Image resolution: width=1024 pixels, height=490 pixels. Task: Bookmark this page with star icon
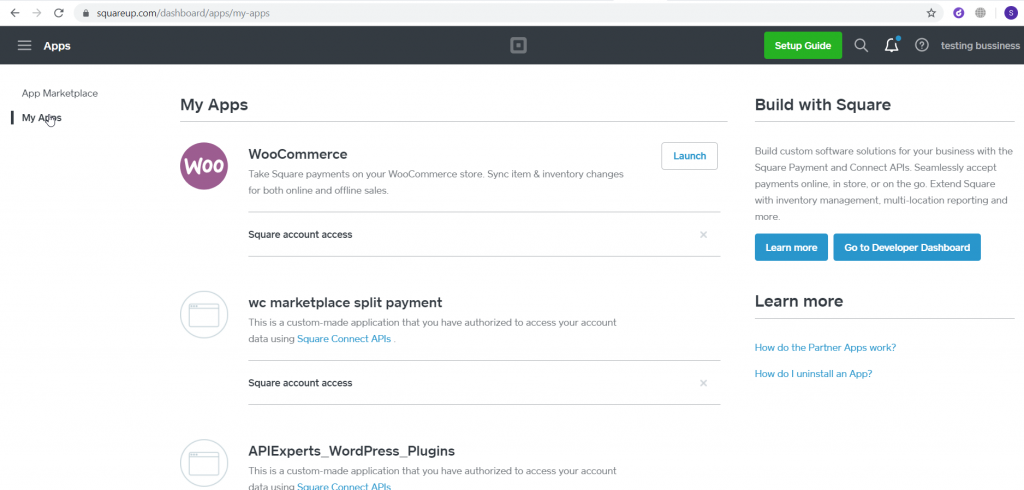[931, 13]
